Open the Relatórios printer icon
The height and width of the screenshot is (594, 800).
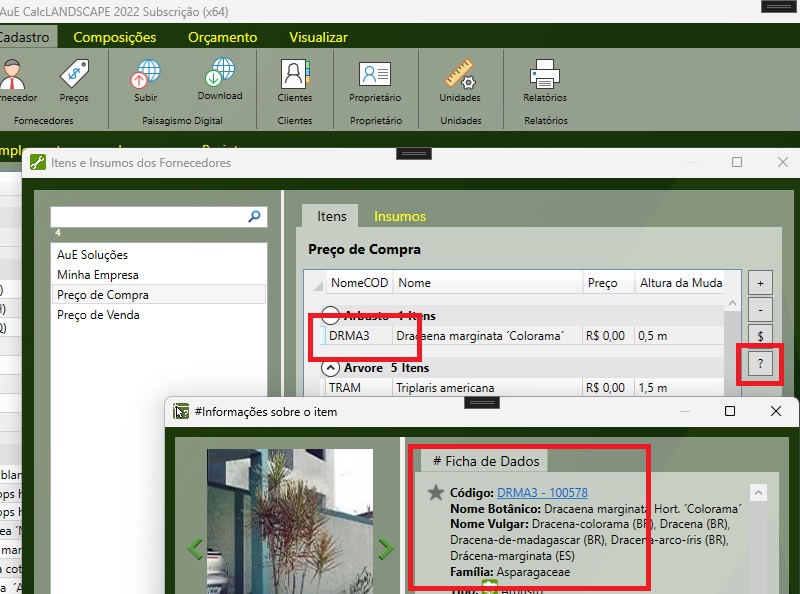tap(544, 75)
